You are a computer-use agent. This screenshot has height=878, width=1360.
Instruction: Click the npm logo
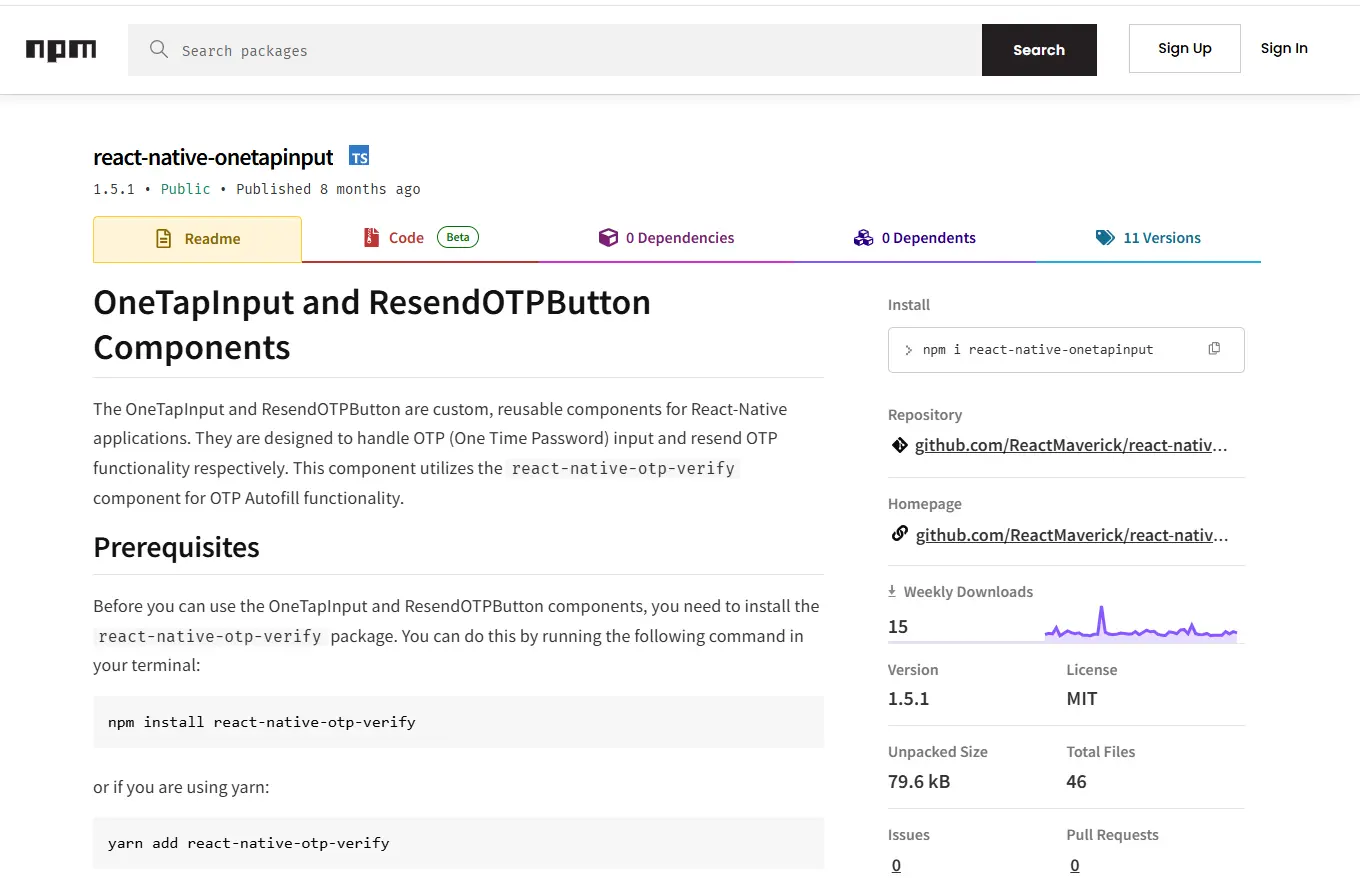[61, 50]
